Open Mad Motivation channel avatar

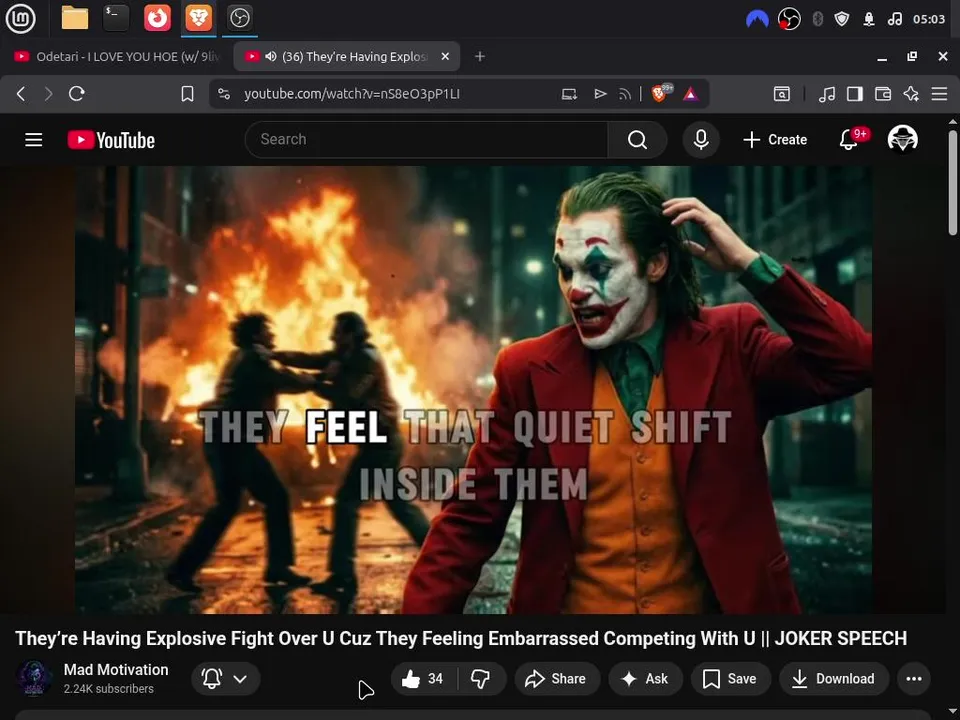pos(33,678)
